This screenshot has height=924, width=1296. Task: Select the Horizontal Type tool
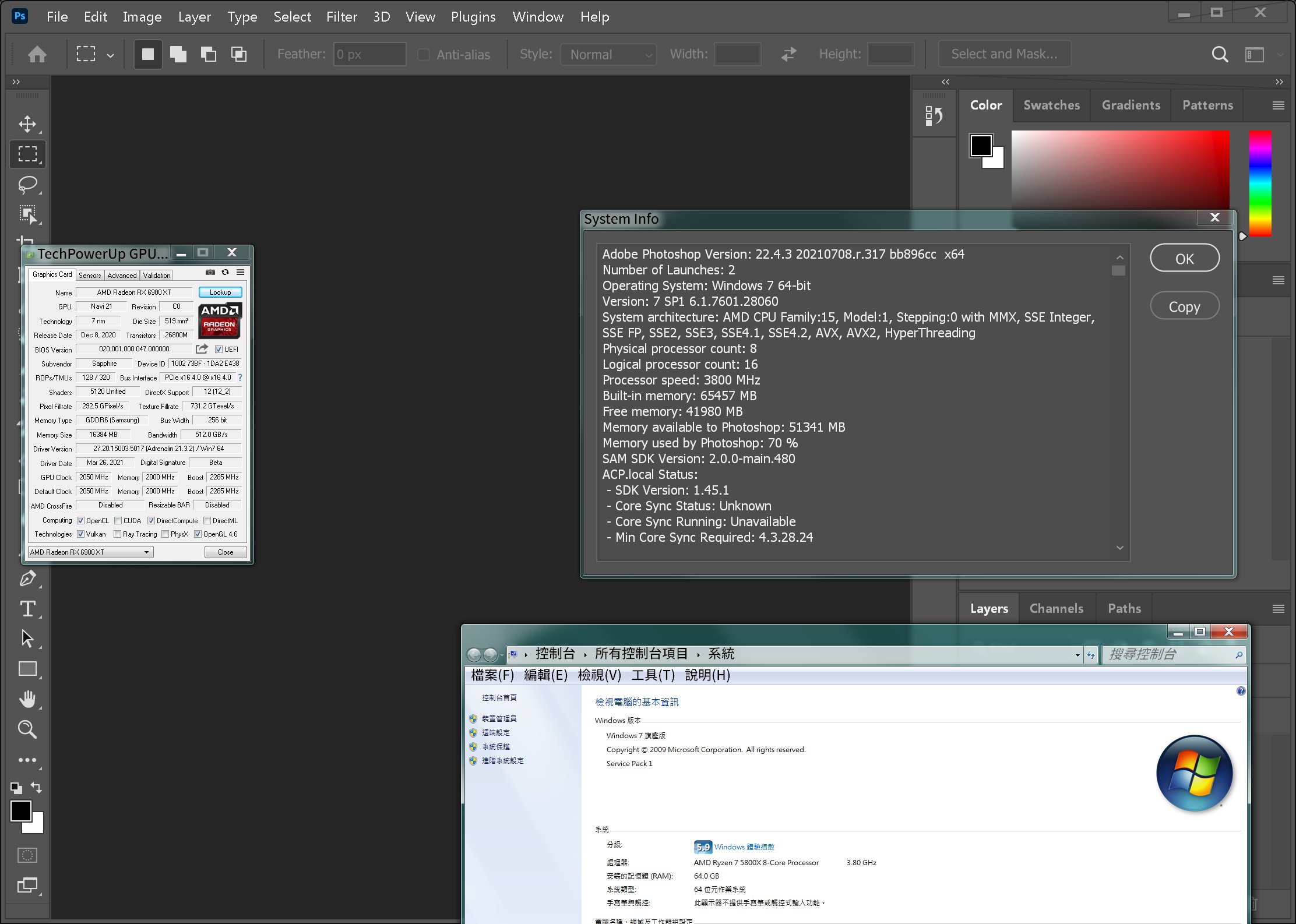coord(27,608)
